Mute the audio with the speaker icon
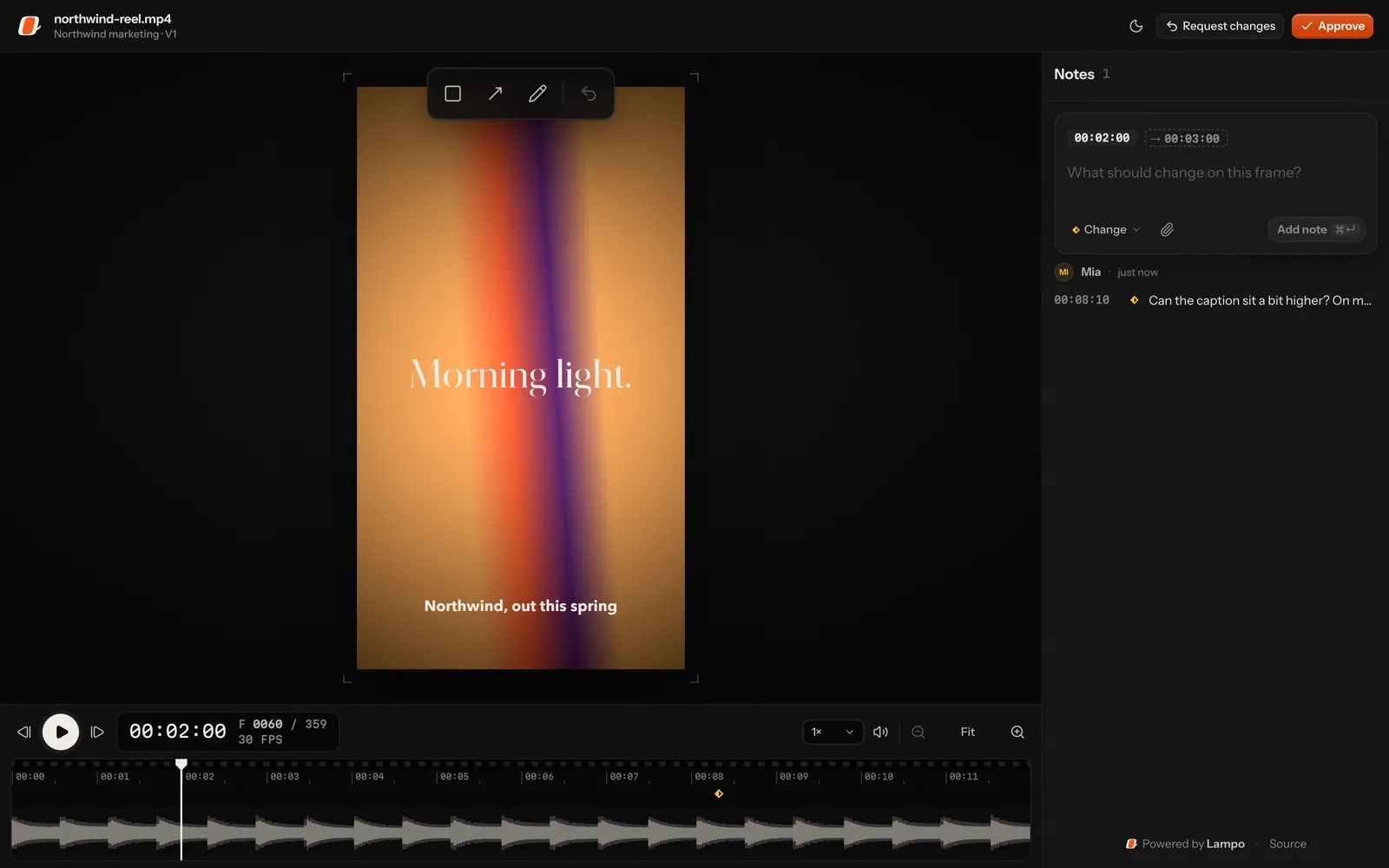This screenshot has width=1389, height=868. click(x=880, y=732)
